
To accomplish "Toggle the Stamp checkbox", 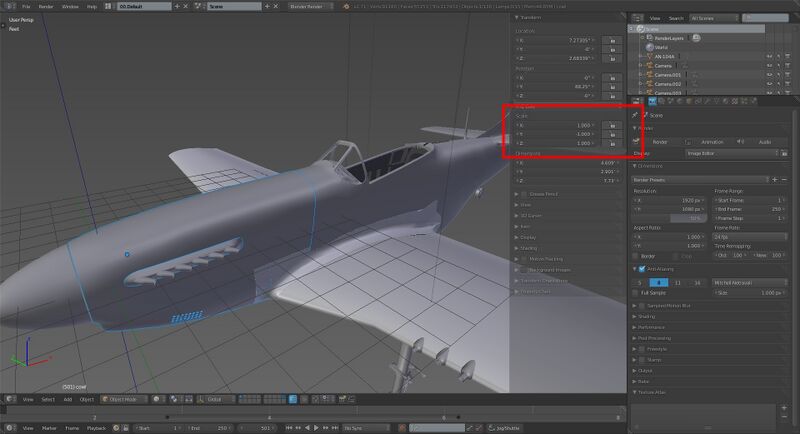I will (x=642, y=360).
